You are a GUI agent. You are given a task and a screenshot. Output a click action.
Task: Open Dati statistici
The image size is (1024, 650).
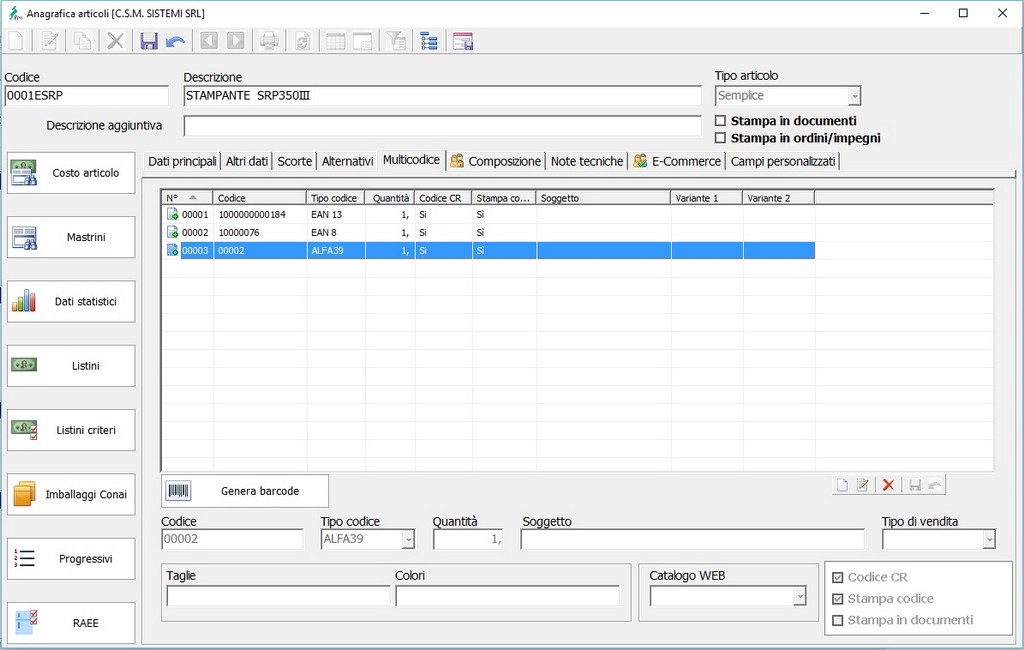tap(71, 302)
